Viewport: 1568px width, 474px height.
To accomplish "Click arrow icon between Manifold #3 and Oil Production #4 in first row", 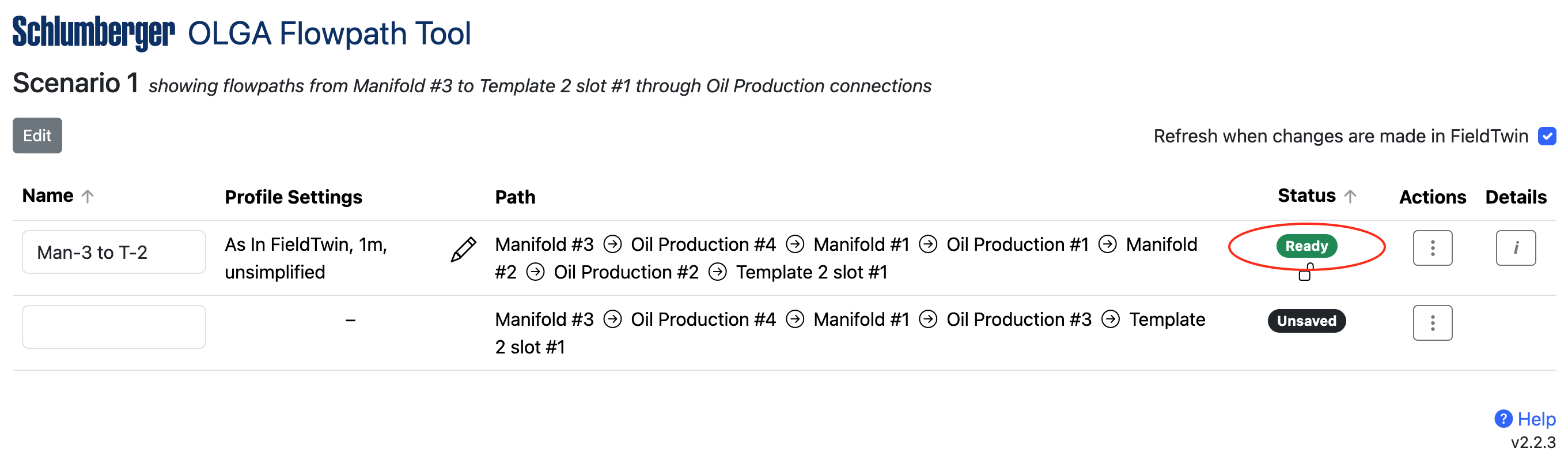I will coord(612,244).
